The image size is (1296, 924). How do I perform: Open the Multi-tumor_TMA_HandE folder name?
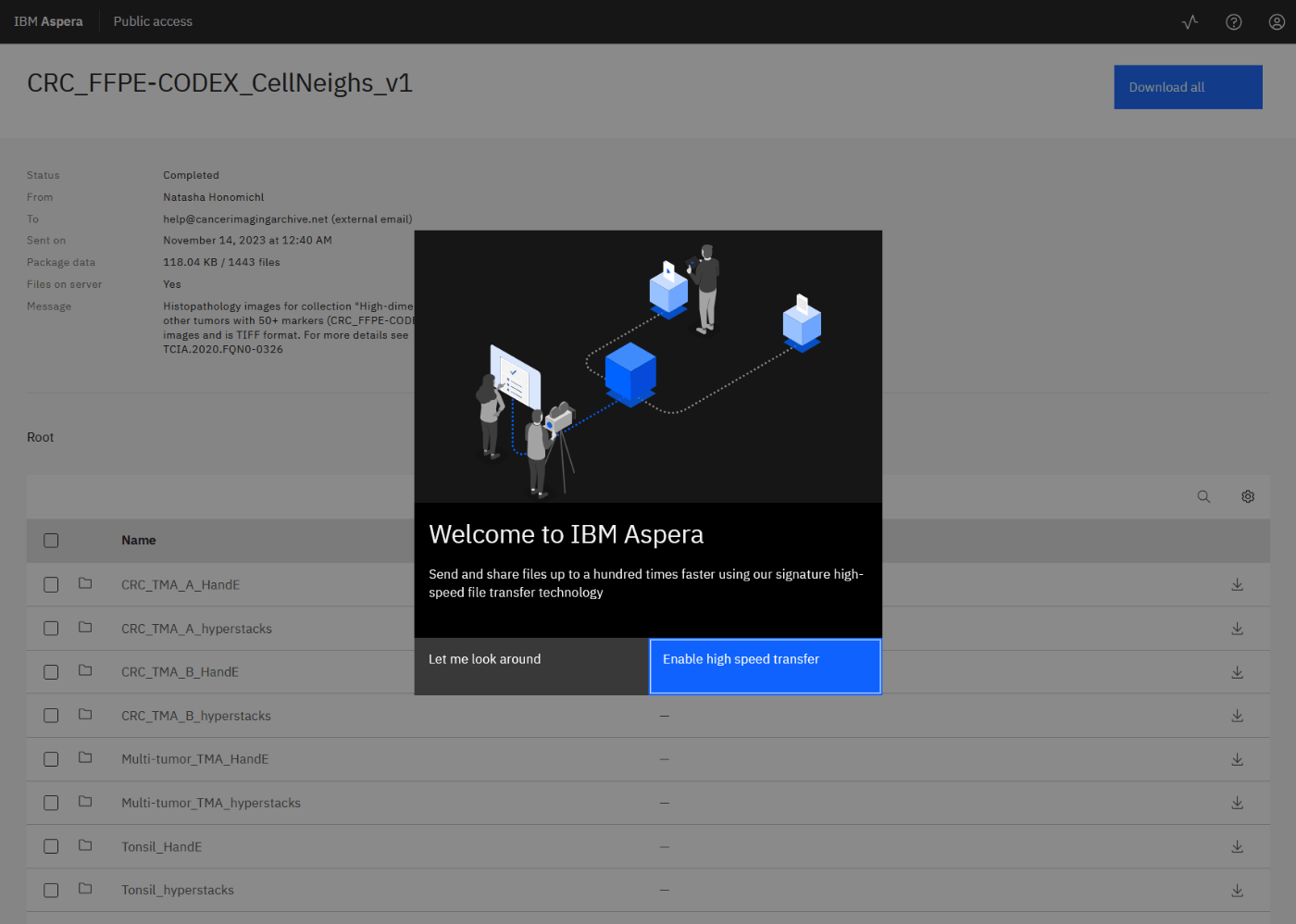point(194,759)
